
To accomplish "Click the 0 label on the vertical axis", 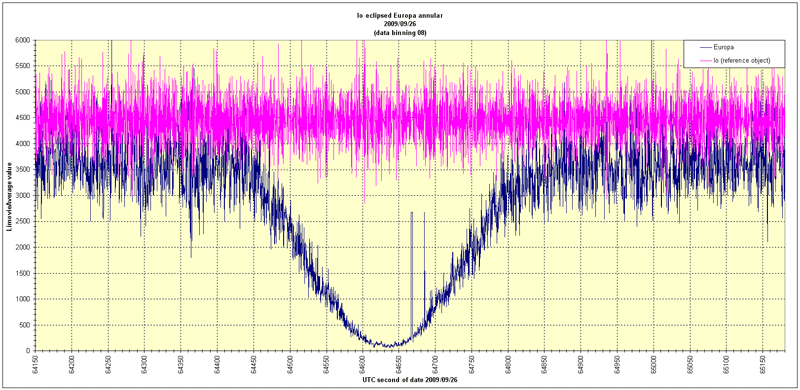I will point(29,351).
